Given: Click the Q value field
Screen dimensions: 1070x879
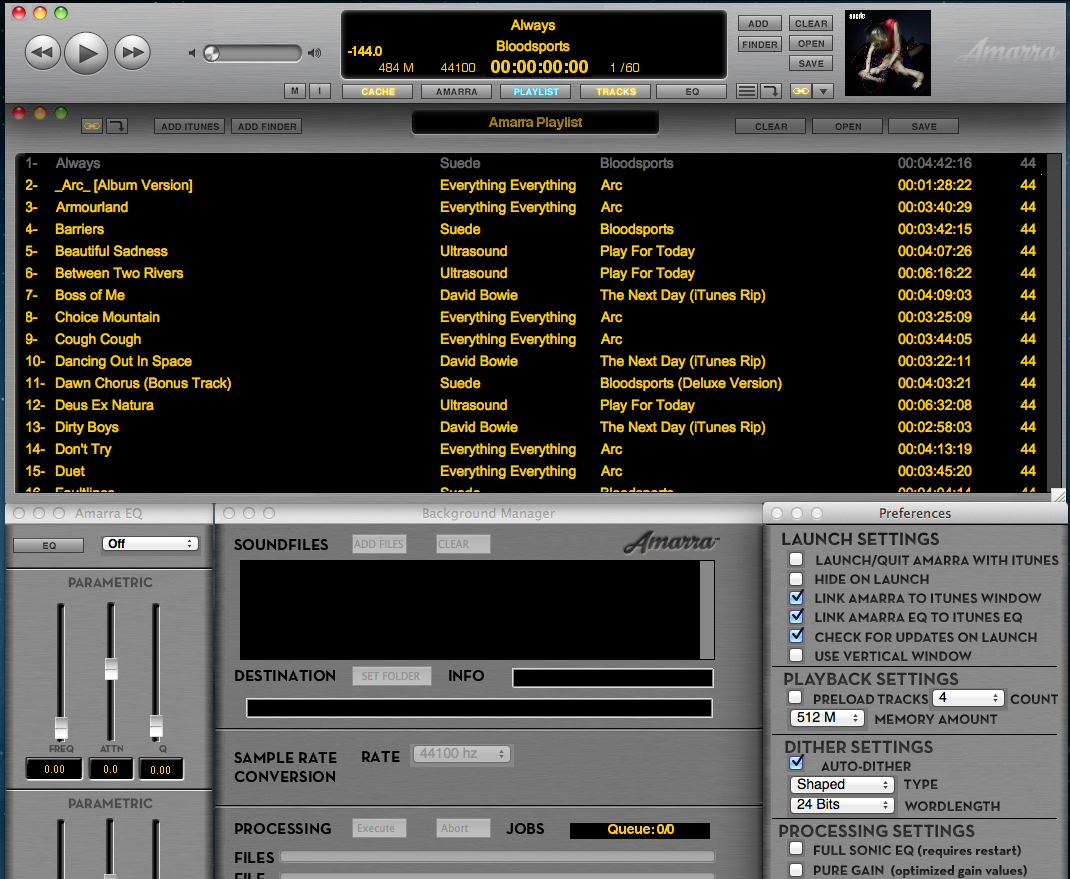Looking at the screenshot, I should tap(161, 769).
